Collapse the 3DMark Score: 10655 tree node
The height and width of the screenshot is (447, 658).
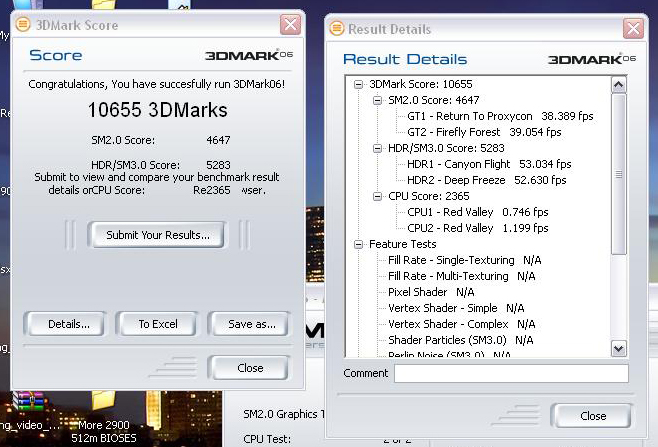tap(358, 84)
